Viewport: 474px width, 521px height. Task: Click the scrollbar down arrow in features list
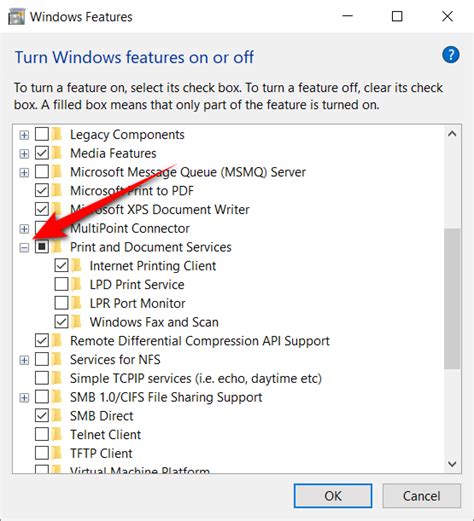coord(452,464)
